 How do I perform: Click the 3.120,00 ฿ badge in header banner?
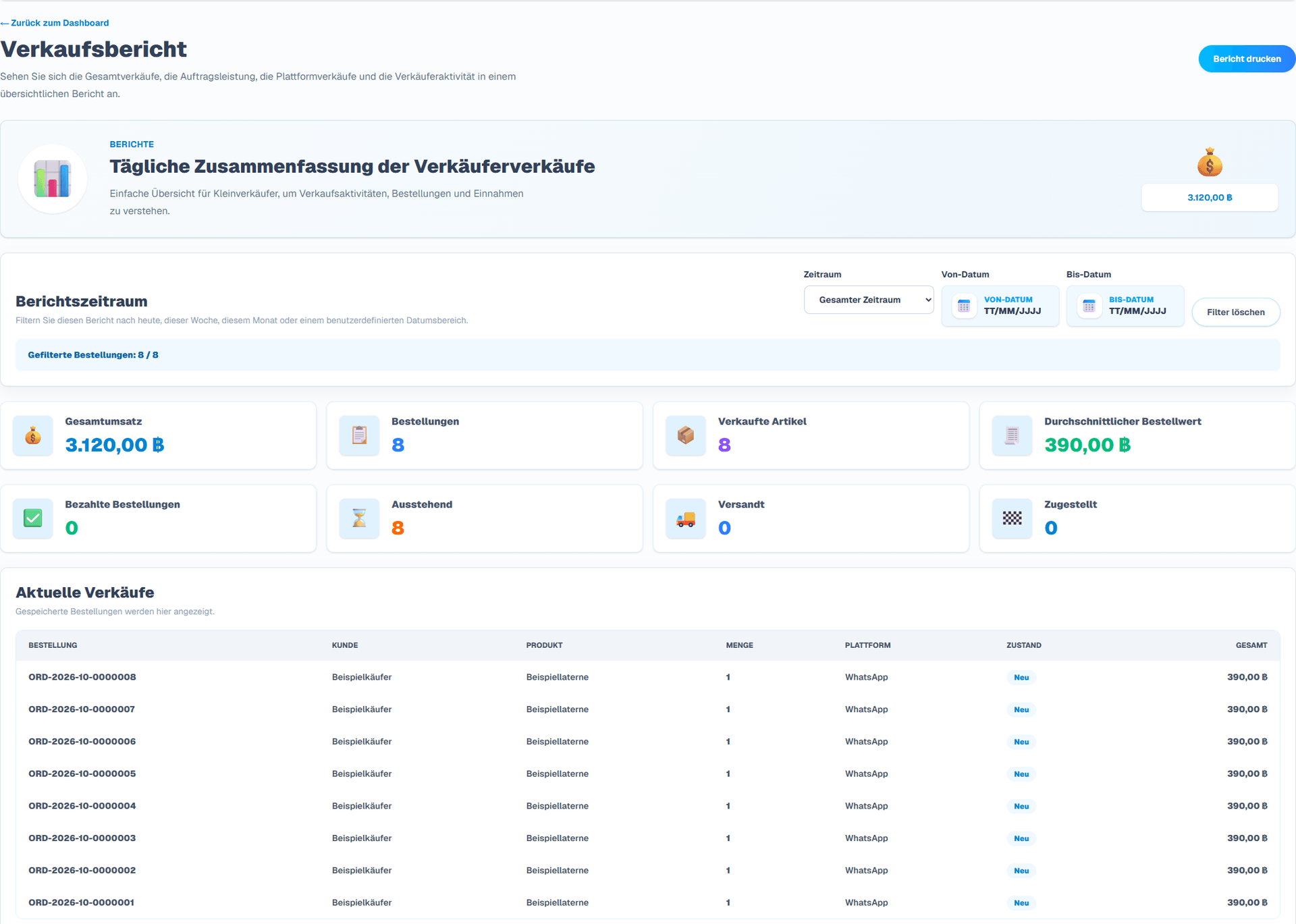tap(1210, 198)
